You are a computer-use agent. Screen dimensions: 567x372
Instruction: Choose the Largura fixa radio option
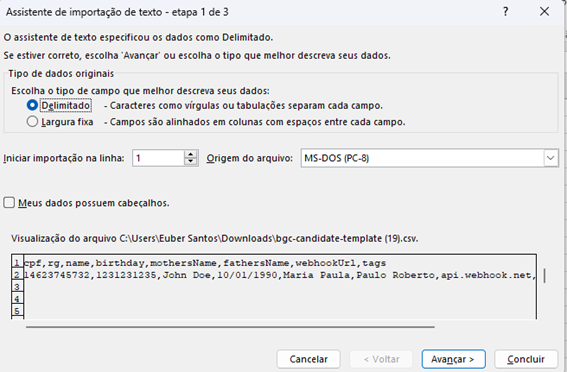pos(32,121)
